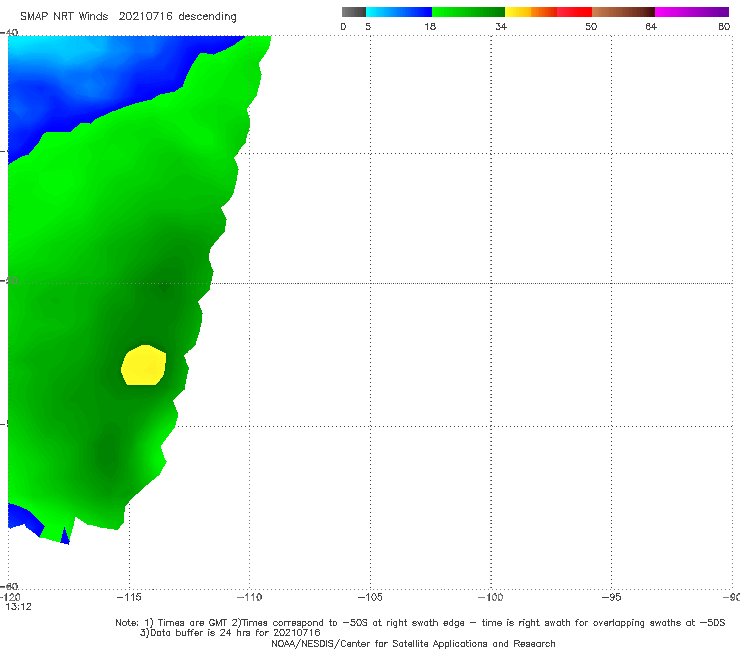
Task: Click the color bar label '64'
Action: point(651,26)
